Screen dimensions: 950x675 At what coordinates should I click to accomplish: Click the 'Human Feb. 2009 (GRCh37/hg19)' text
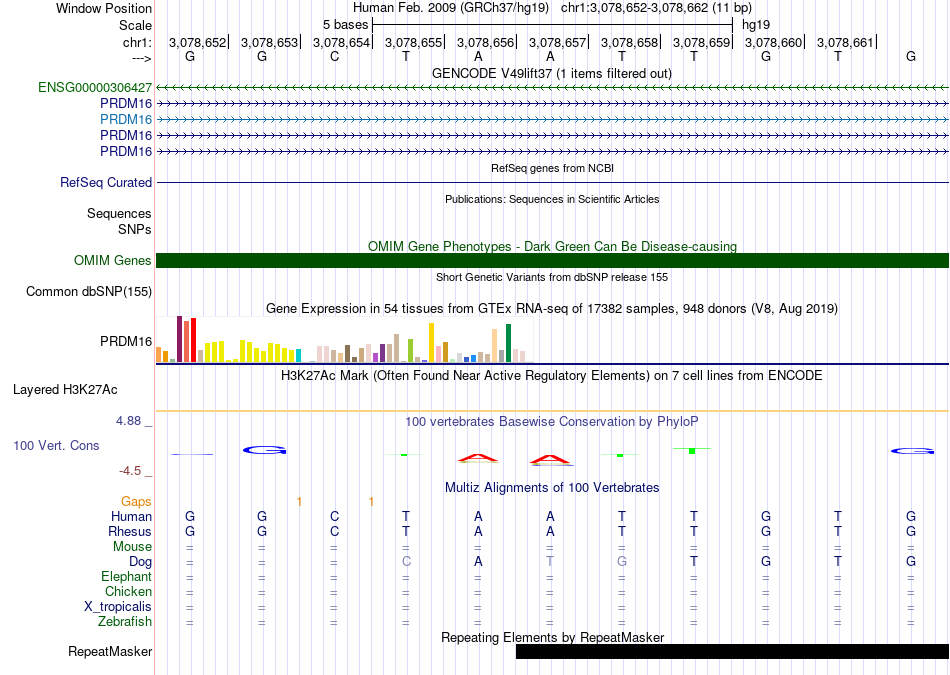point(451,8)
